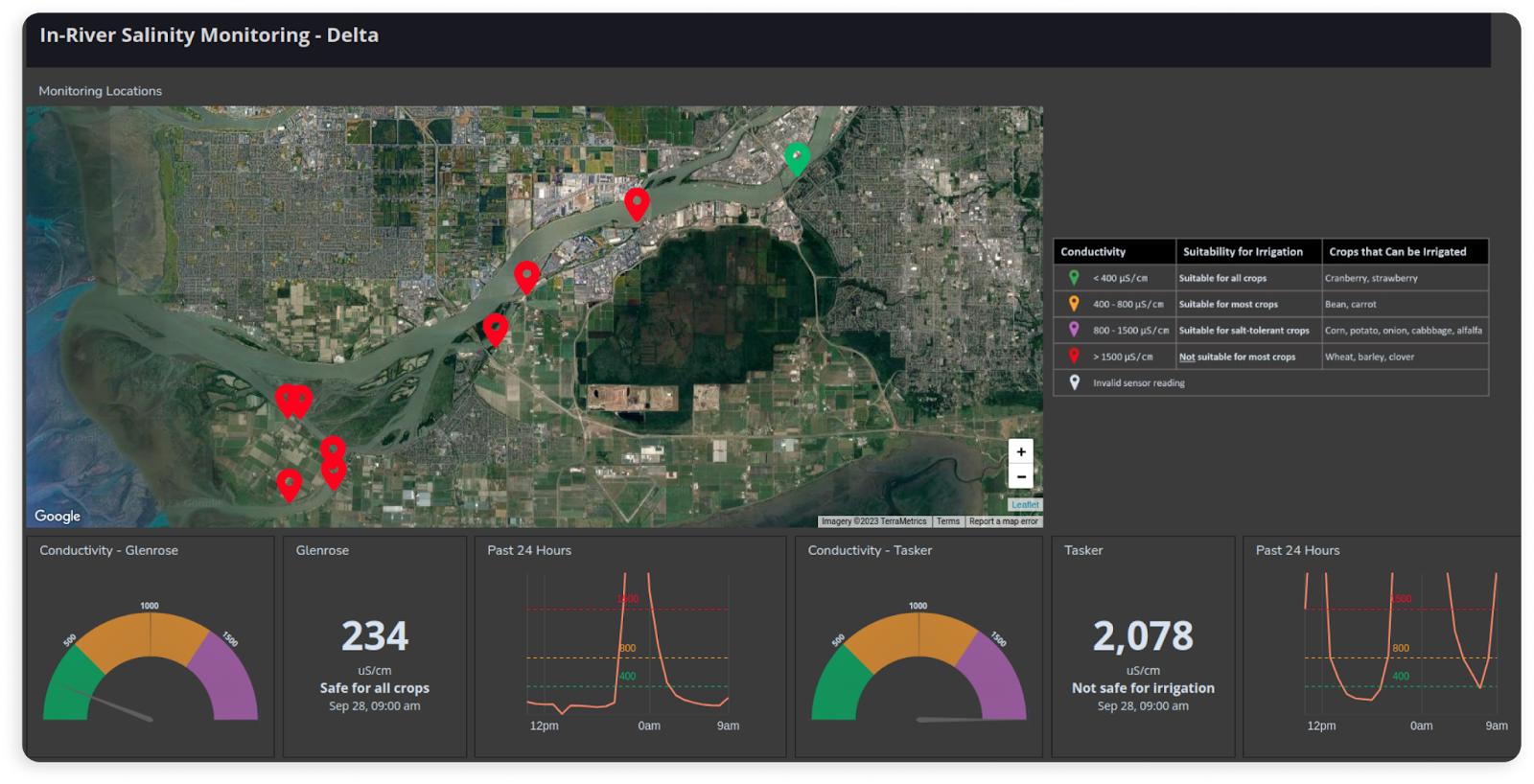Image resolution: width=1534 pixels, height=784 pixels.
Task: Click the white invalid sensor reading pin
Action: (x=1074, y=382)
